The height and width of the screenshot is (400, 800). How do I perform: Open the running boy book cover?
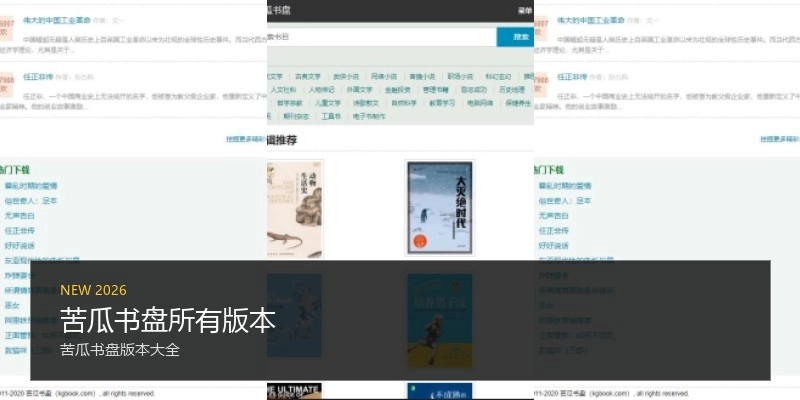440,321
